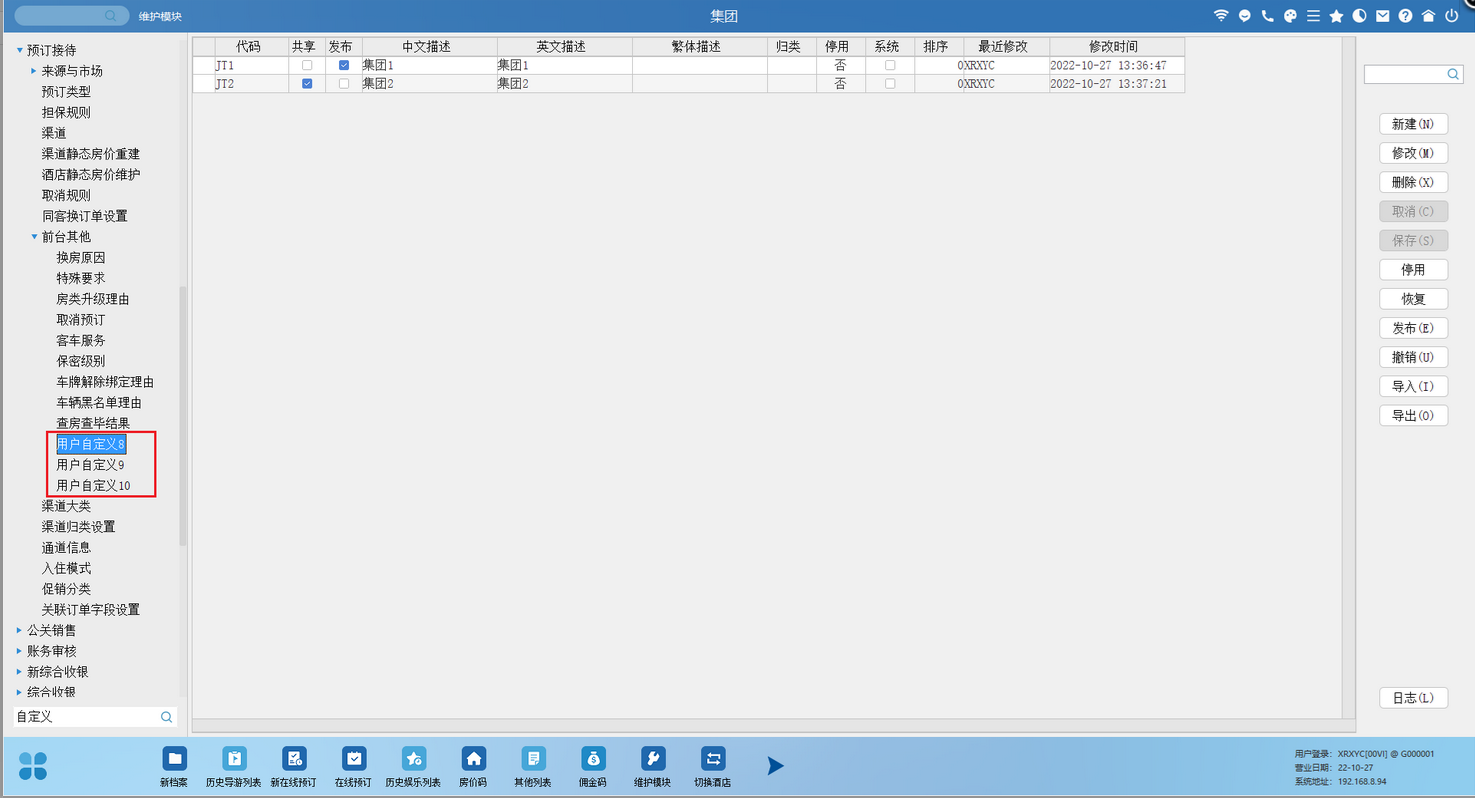Click the left tree vertical scrollbar
The height and width of the screenshot is (798, 1475).
point(182,416)
